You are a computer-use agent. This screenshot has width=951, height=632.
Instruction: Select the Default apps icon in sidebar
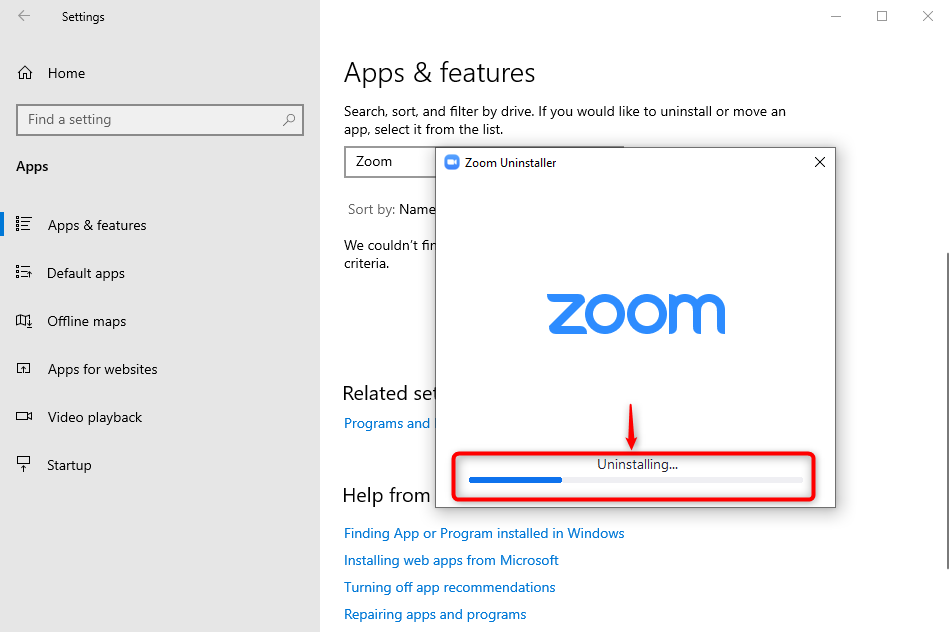pyautogui.click(x=24, y=273)
